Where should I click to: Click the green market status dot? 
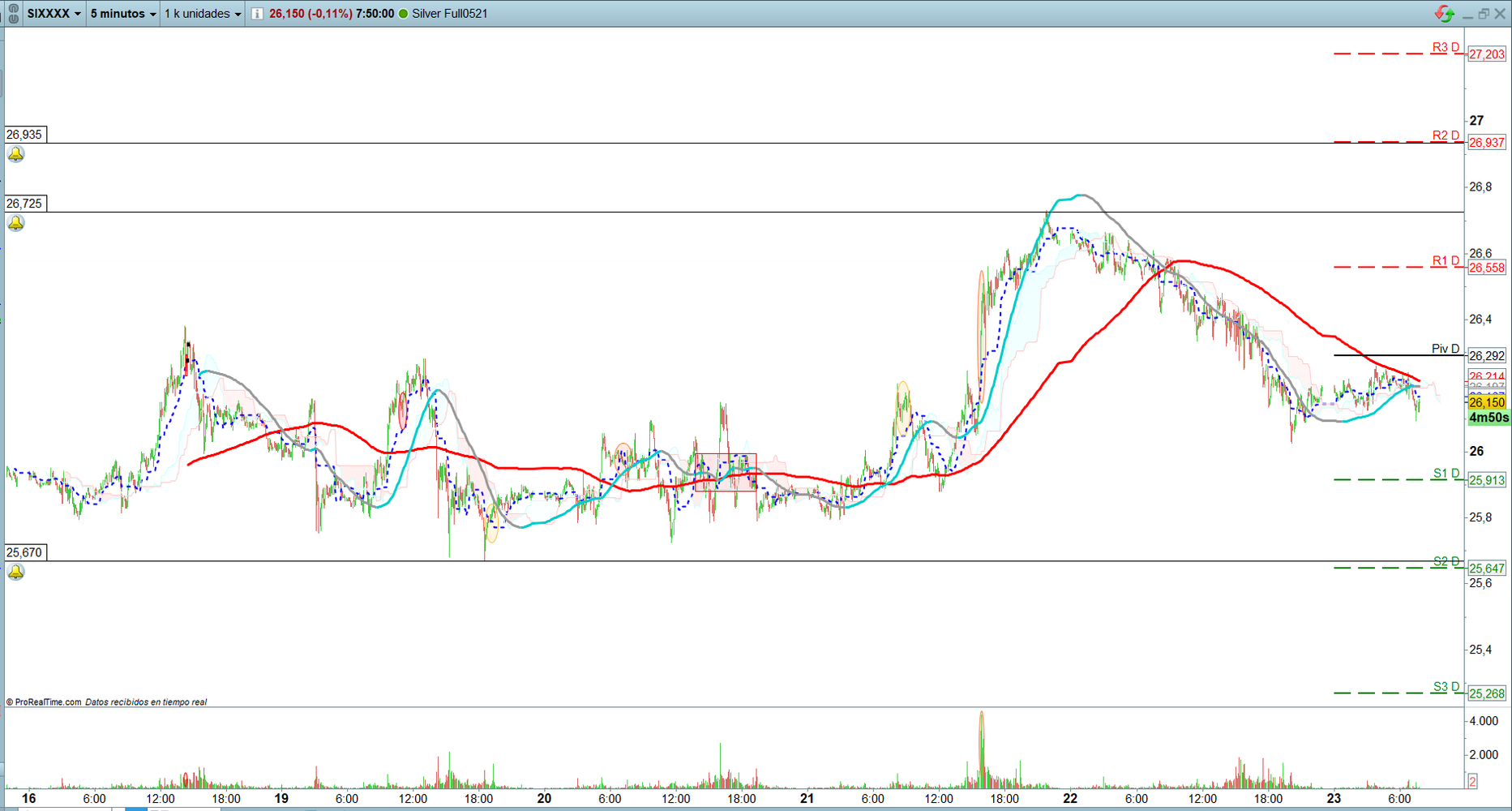pyautogui.click(x=403, y=14)
